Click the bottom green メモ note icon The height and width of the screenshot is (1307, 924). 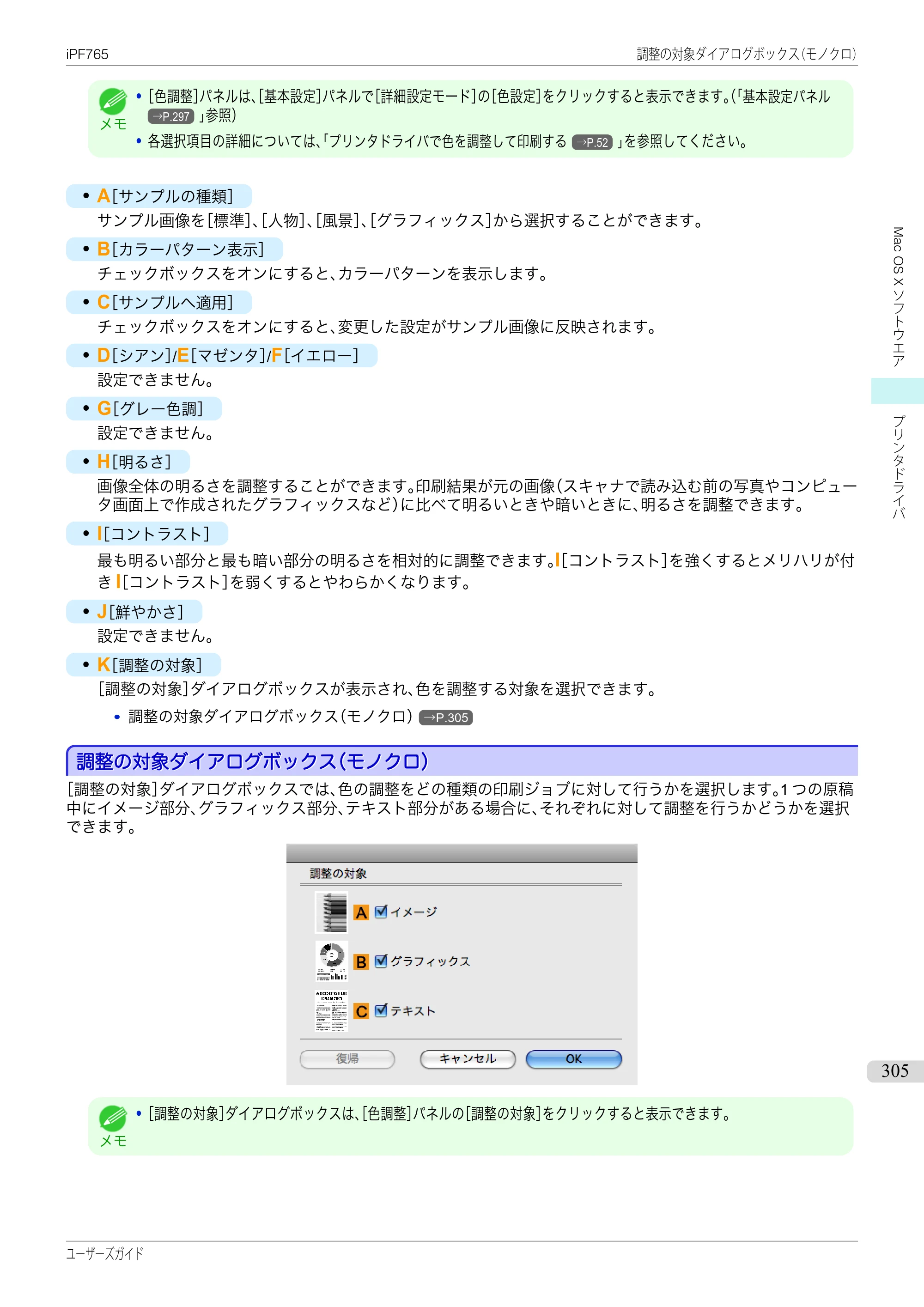pyautogui.click(x=113, y=1118)
